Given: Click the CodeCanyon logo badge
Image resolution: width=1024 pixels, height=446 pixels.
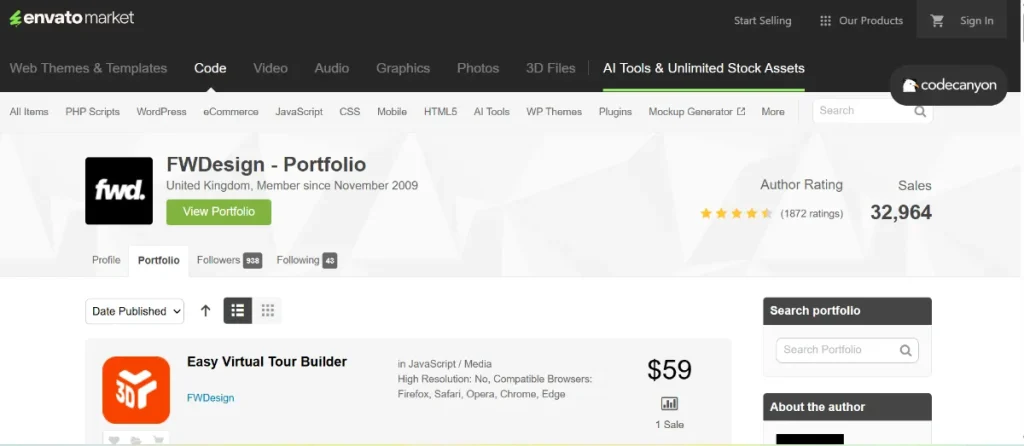Looking at the screenshot, I should tap(949, 86).
